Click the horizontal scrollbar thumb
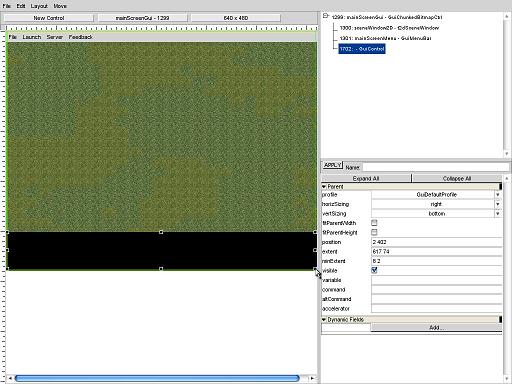Viewport: 512px width, 384px height. pyautogui.click(x=157, y=378)
